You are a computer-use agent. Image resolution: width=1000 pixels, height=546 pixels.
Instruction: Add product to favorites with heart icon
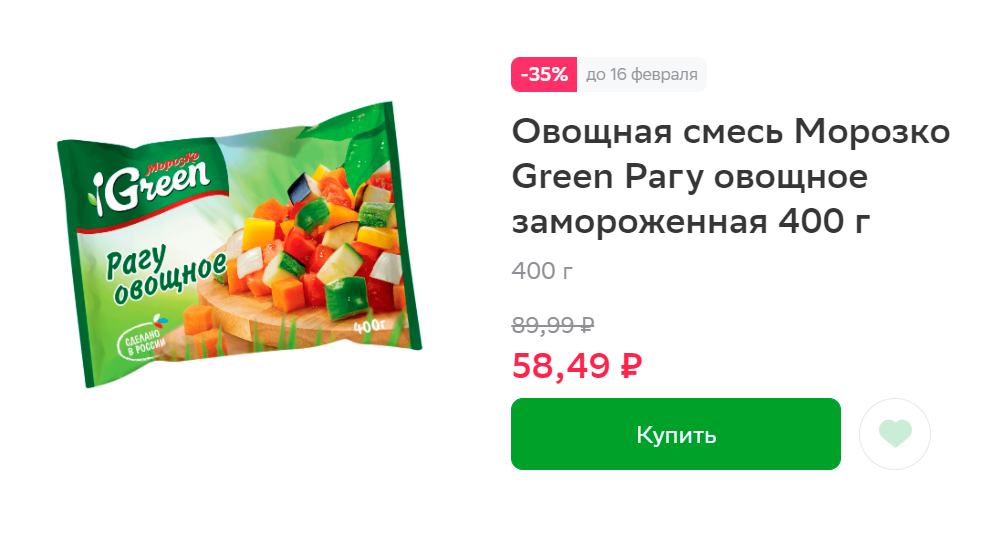[x=894, y=434]
